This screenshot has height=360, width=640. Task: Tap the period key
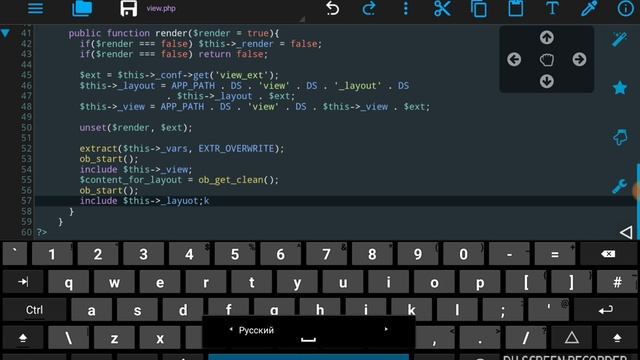pyautogui.click(x=480, y=338)
